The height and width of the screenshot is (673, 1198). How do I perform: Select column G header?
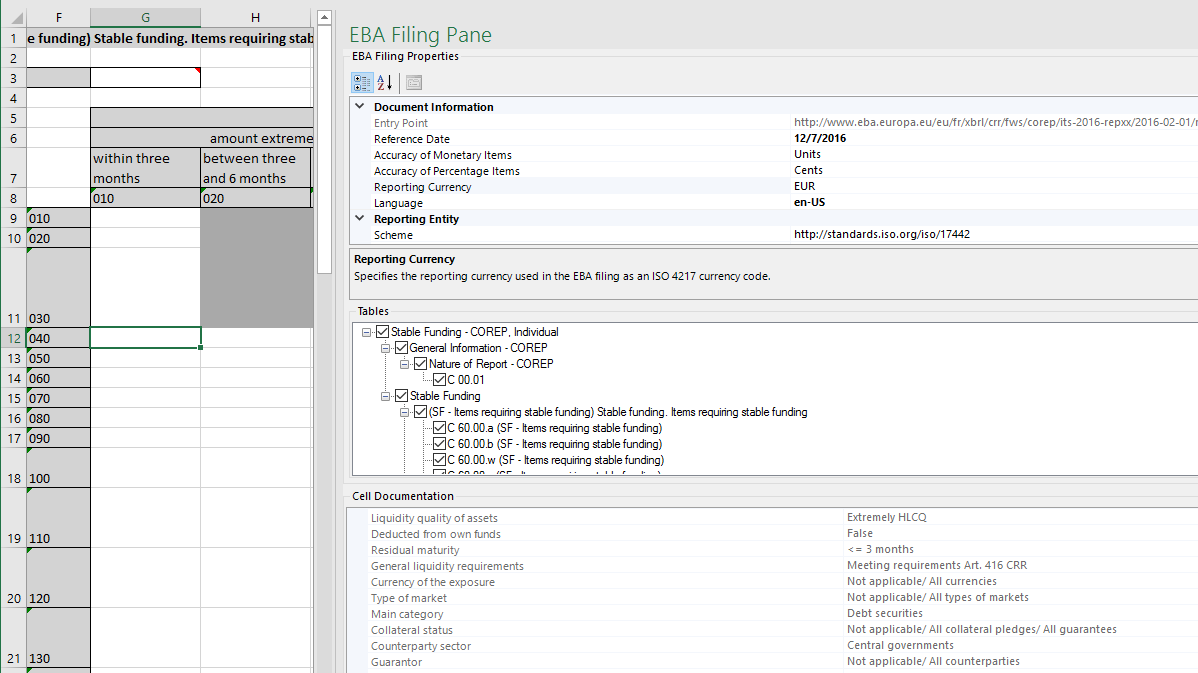[145, 18]
